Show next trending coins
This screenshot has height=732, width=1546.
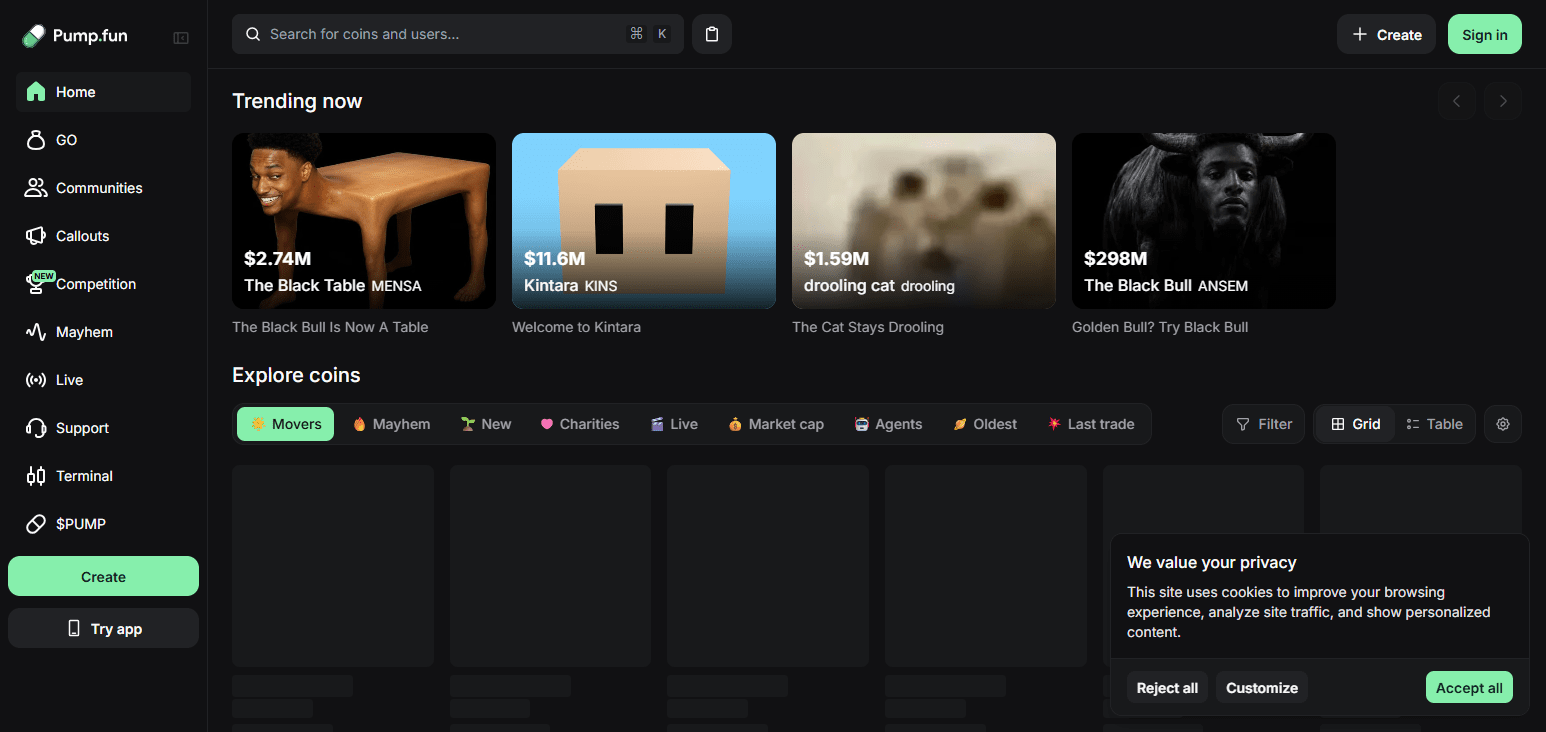tap(1503, 101)
